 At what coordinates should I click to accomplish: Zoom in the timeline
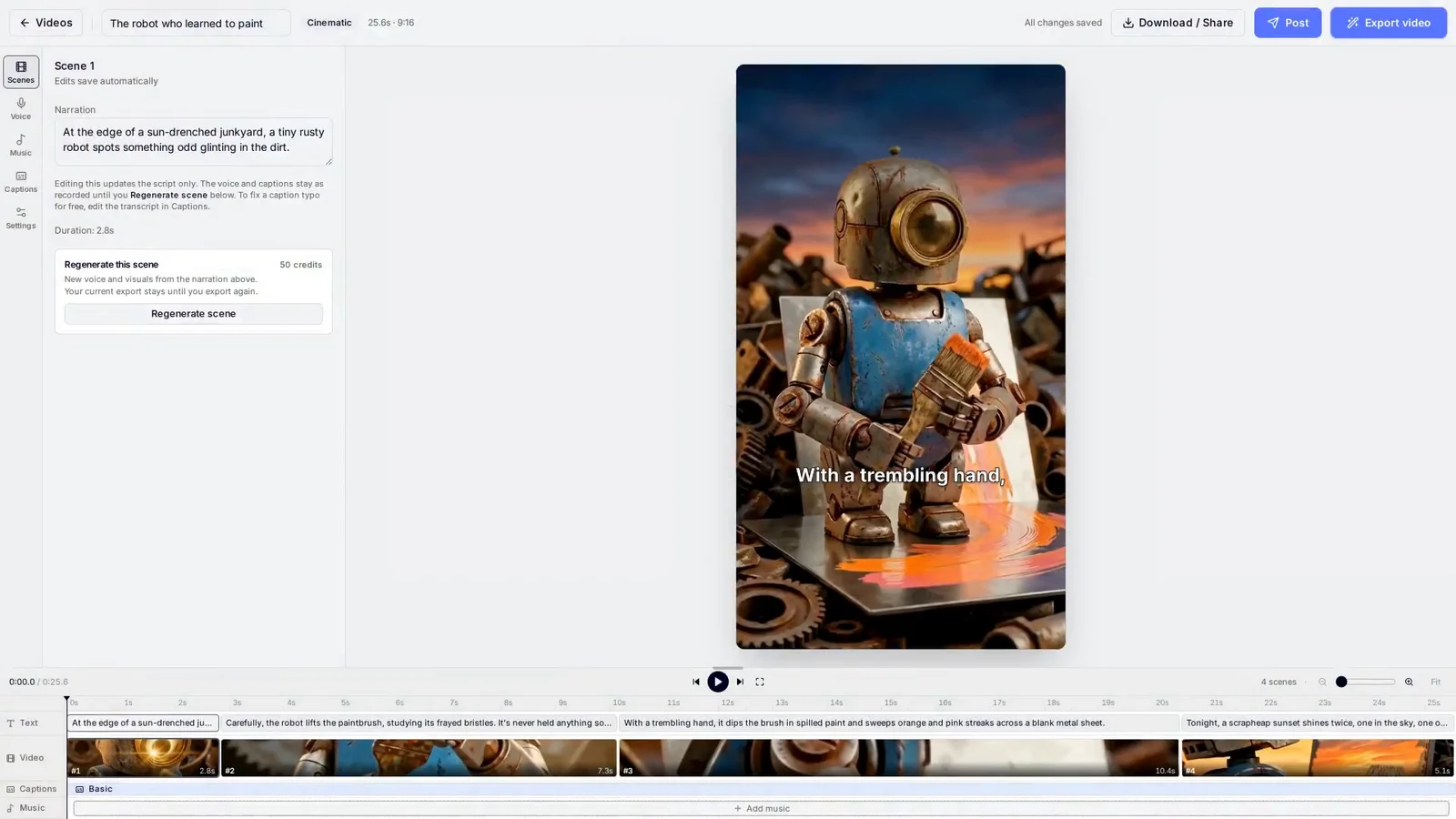1409,682
